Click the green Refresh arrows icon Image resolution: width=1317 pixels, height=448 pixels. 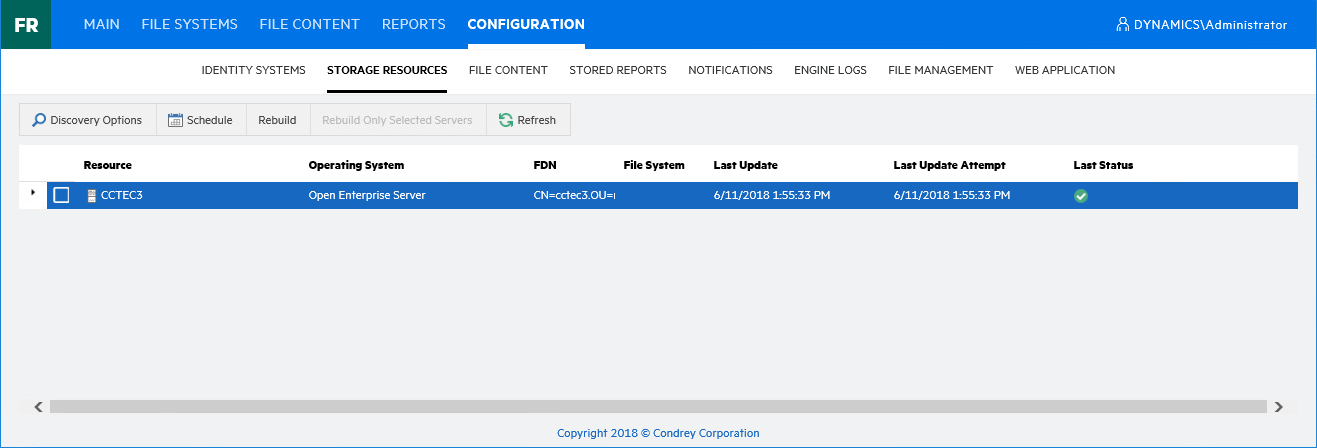[506, 120]
